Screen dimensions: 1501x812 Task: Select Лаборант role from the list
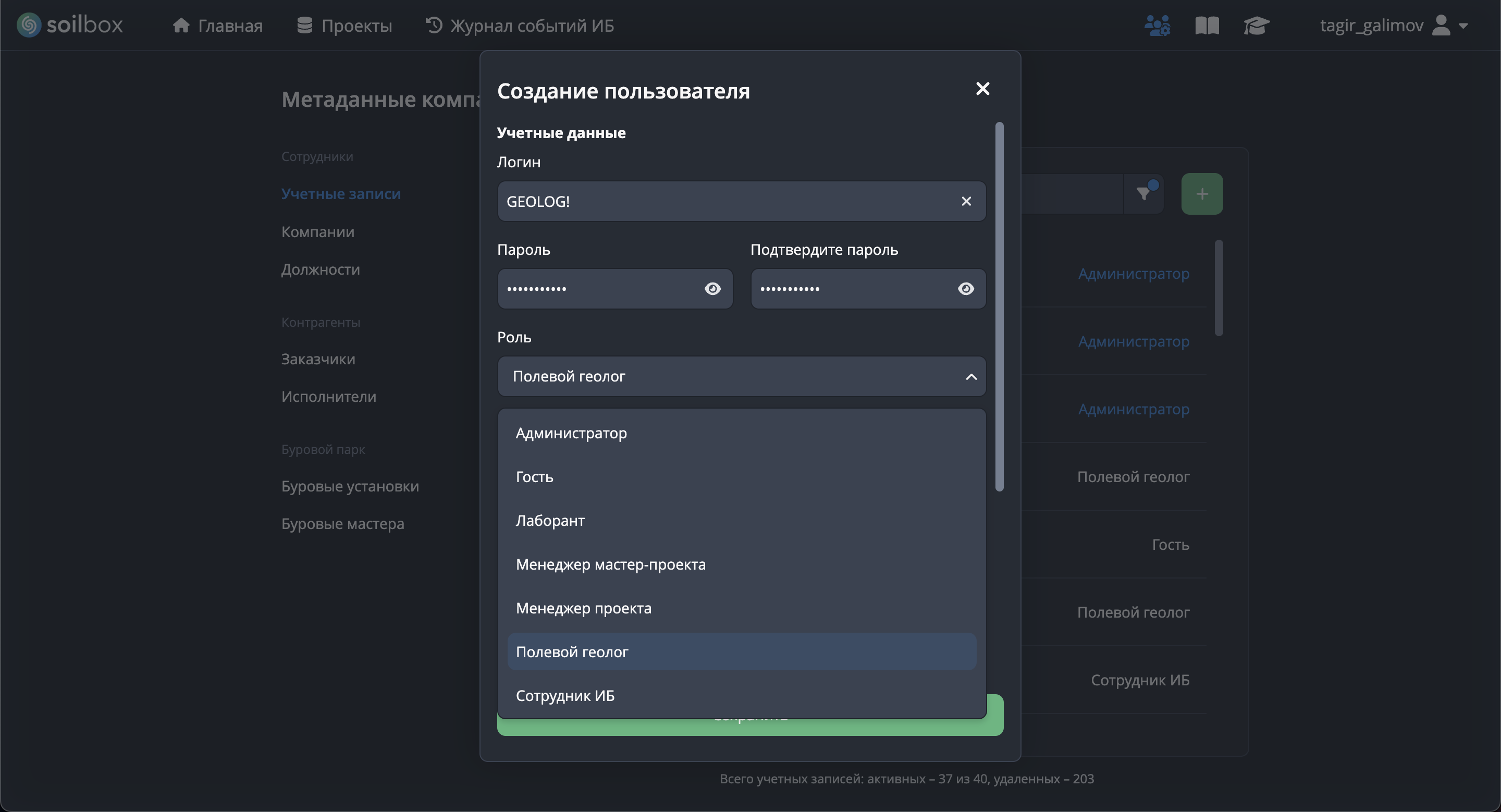550,520
